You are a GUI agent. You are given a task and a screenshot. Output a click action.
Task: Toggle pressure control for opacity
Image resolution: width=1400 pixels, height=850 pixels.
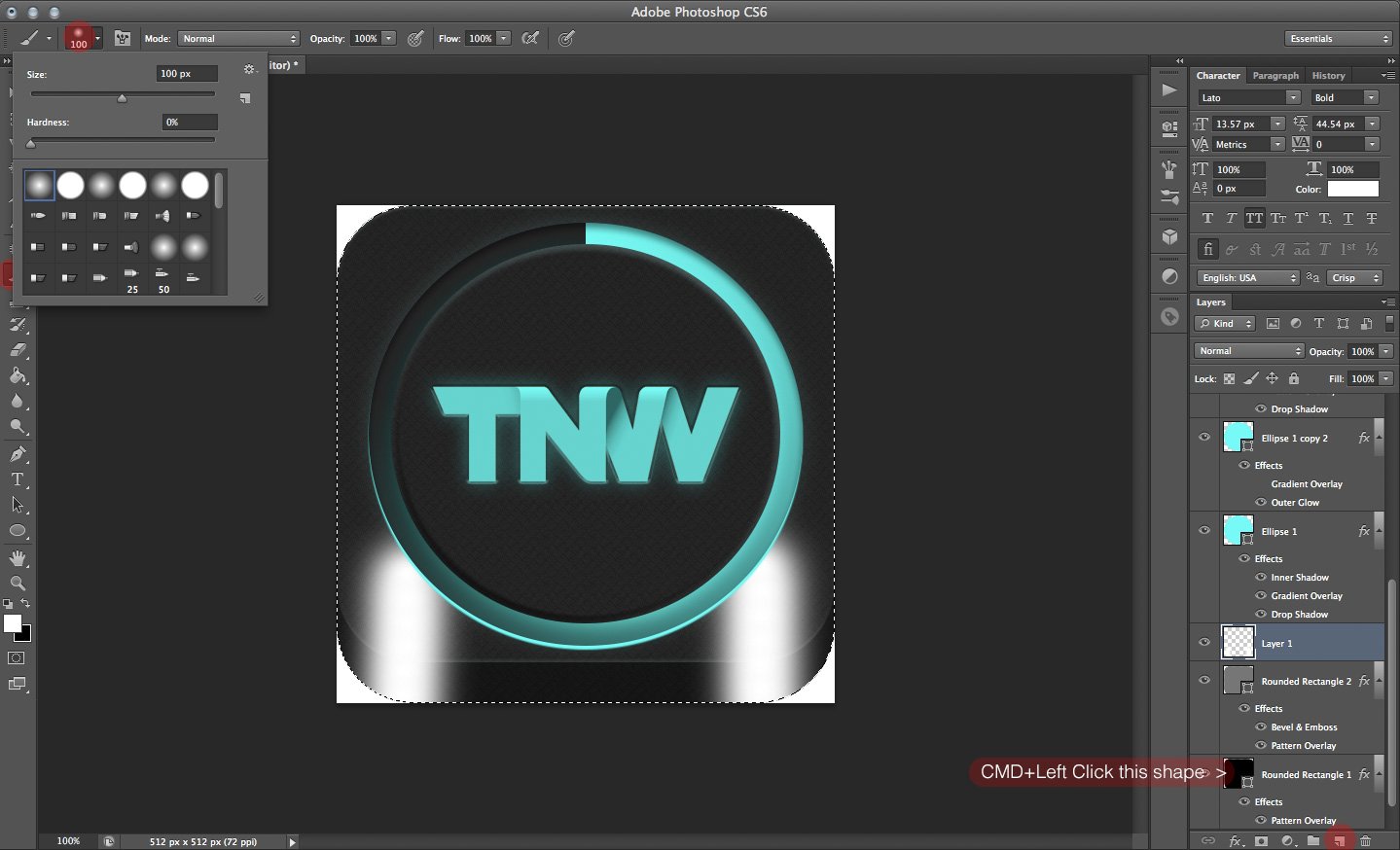click(x=415, y=39)
